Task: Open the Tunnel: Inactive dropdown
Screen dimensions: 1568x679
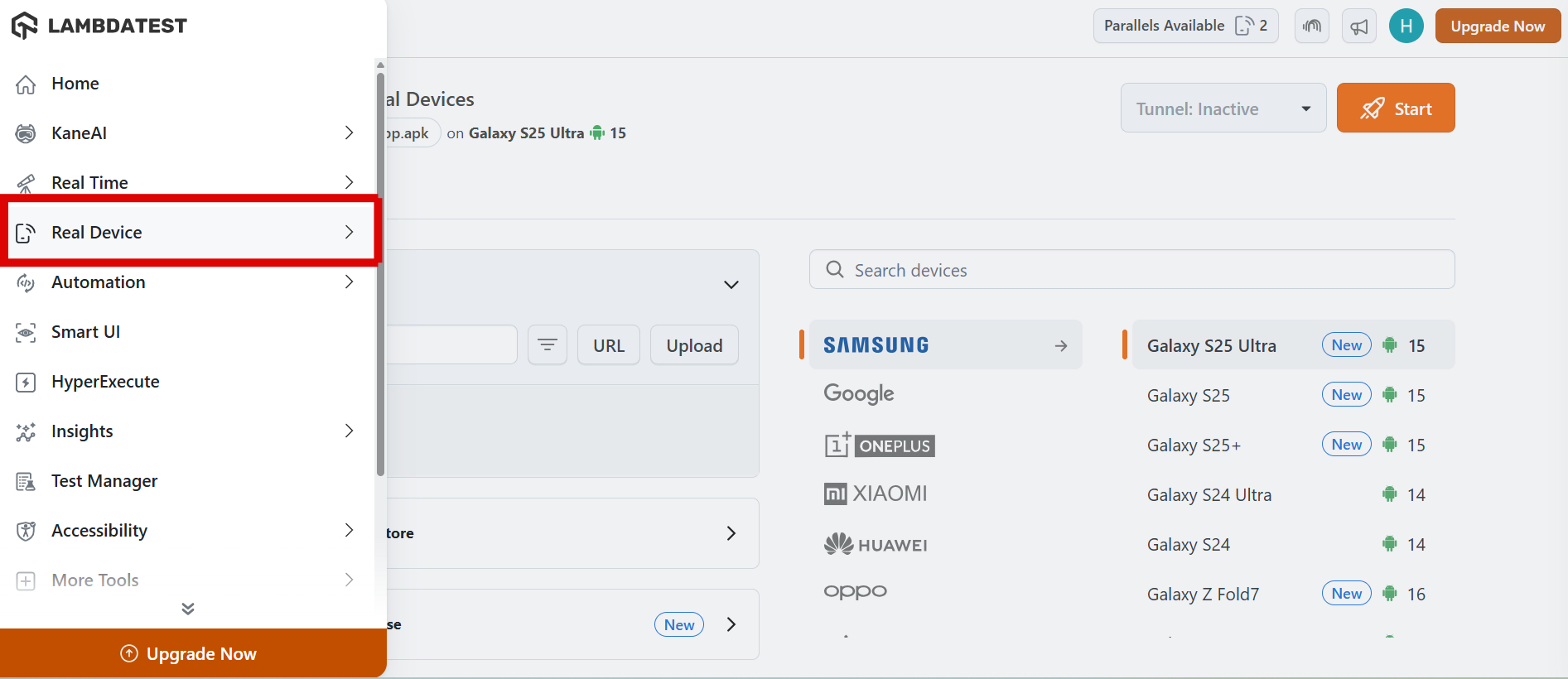Action: [x=1223, y=108]
